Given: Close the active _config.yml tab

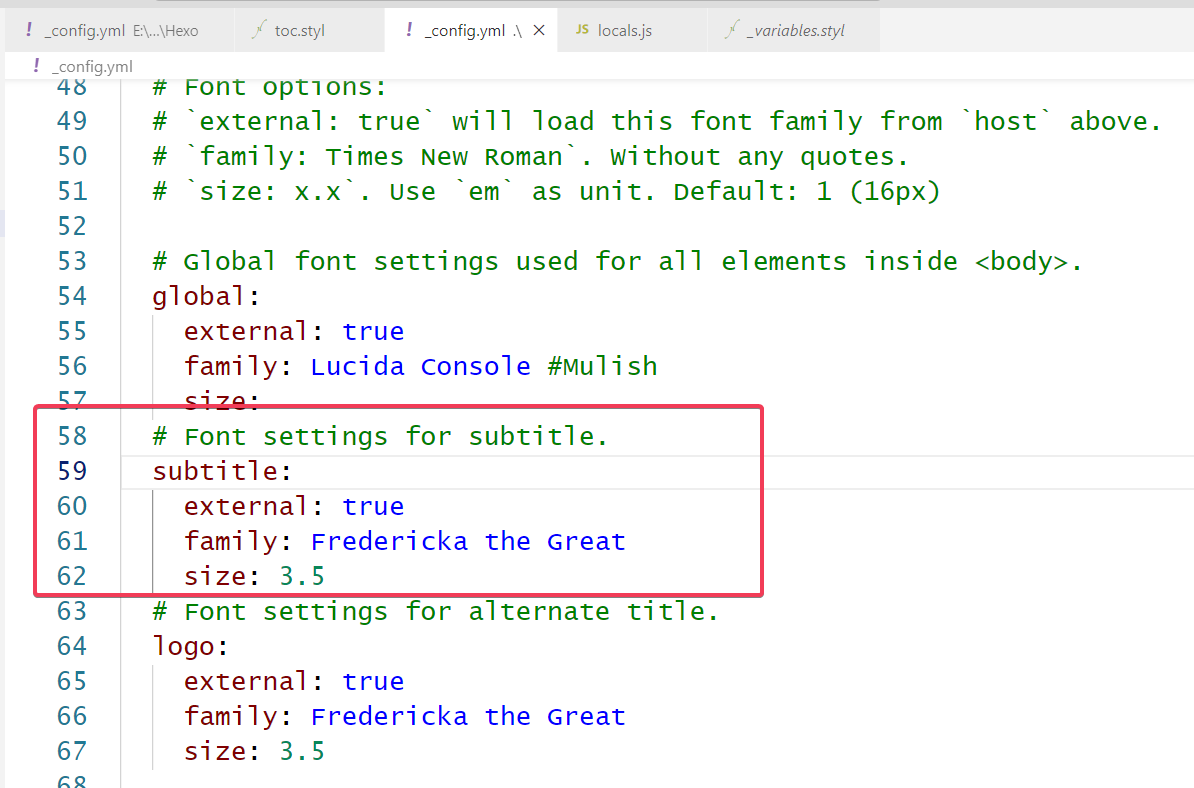Looking at the screenshot, I should point(539,31).
